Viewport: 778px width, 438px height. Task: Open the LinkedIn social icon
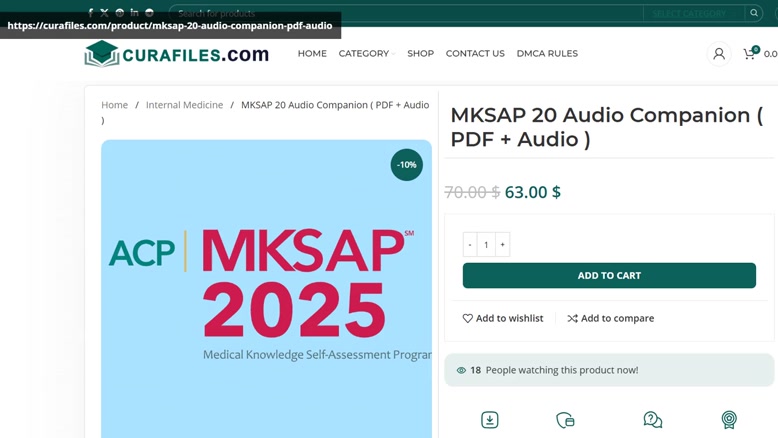[134, 13]
